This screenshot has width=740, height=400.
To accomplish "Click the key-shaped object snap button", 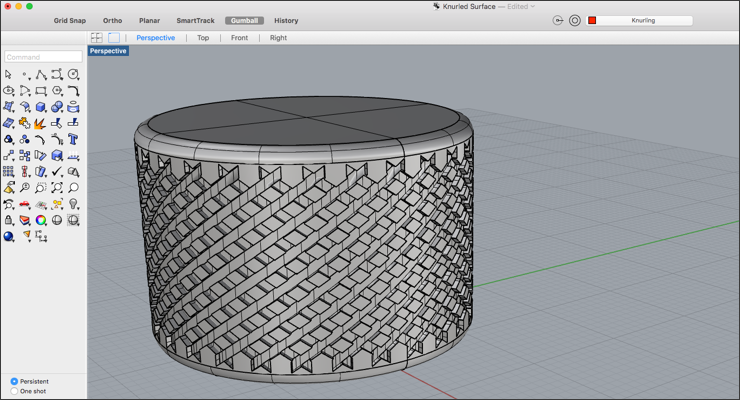I will pyautogui.click(x=558, y=20).
